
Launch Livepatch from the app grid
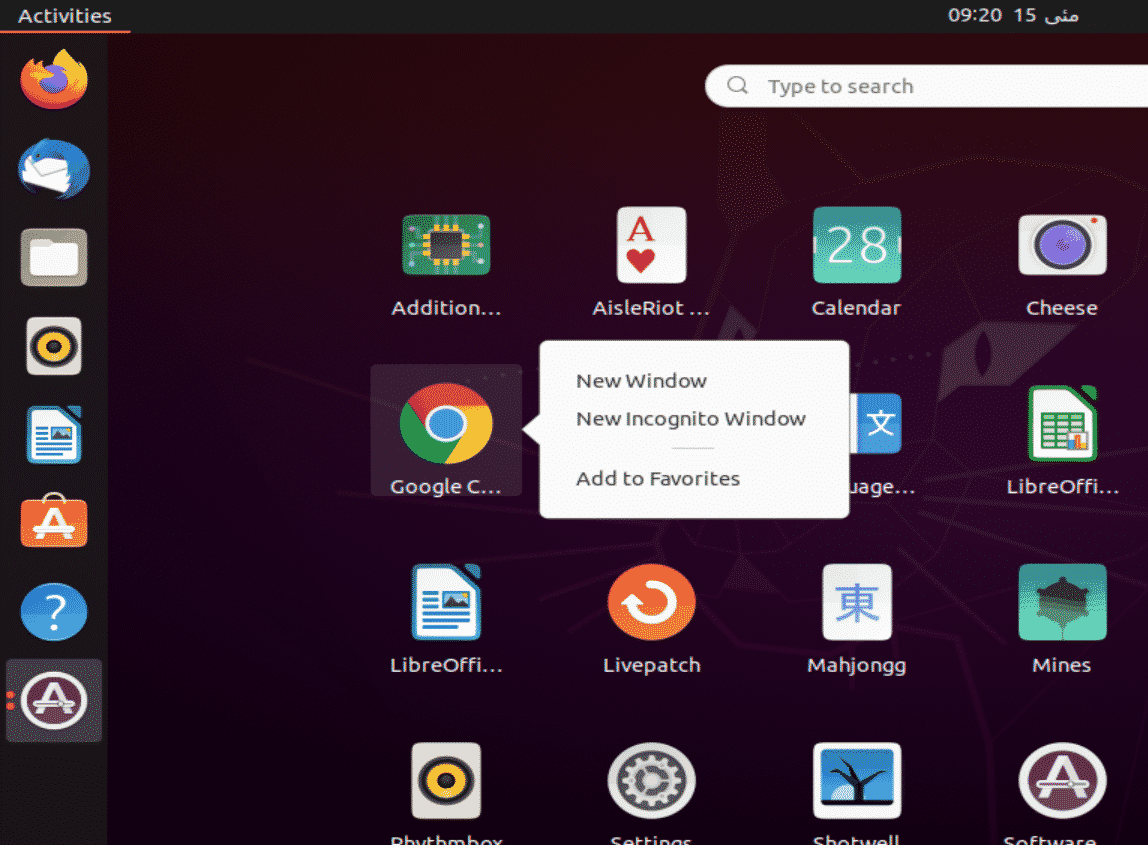[x=651, y=603]
